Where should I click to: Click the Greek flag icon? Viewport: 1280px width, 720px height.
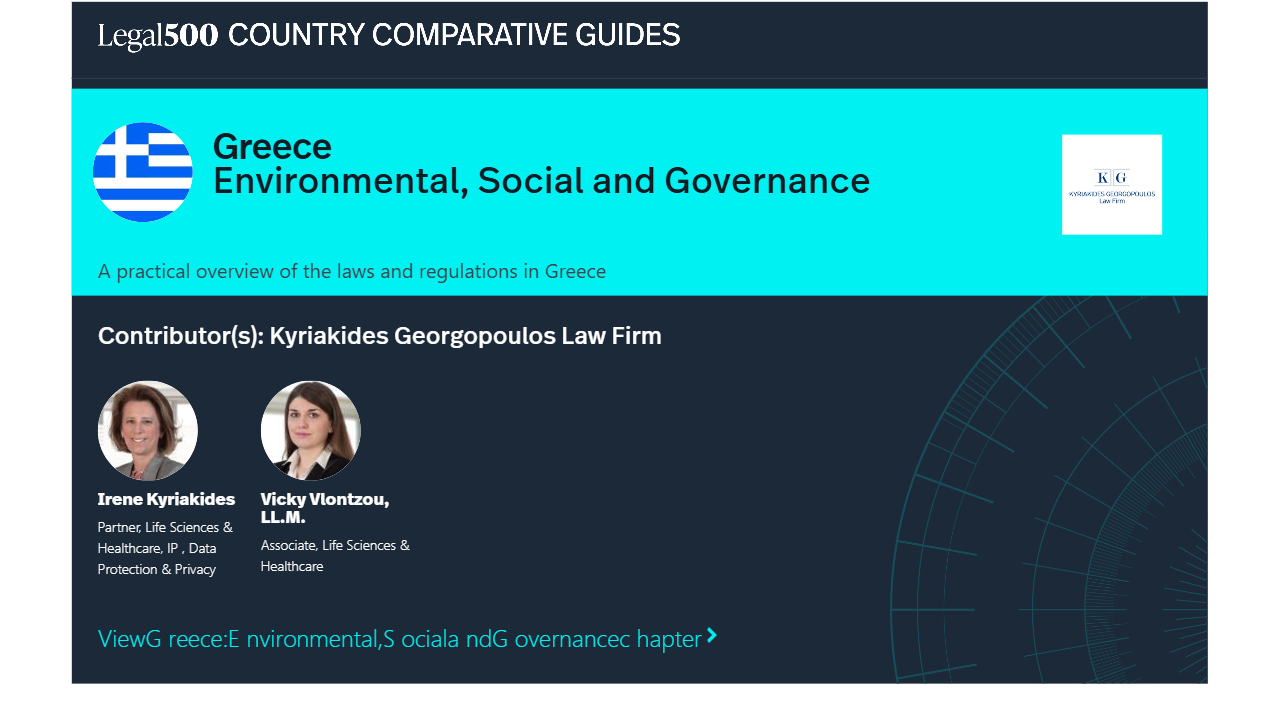[x=143, y=172]
